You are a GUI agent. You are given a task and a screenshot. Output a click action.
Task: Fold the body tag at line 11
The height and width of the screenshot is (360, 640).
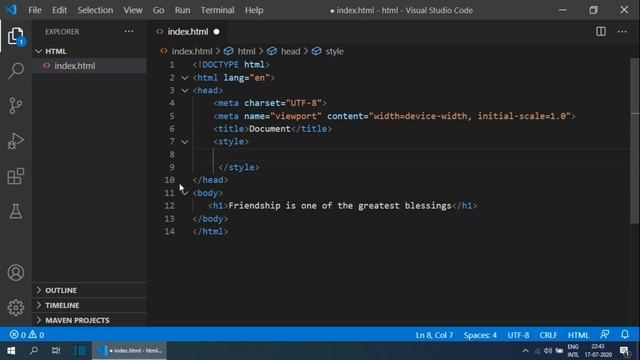coord(184,193)
